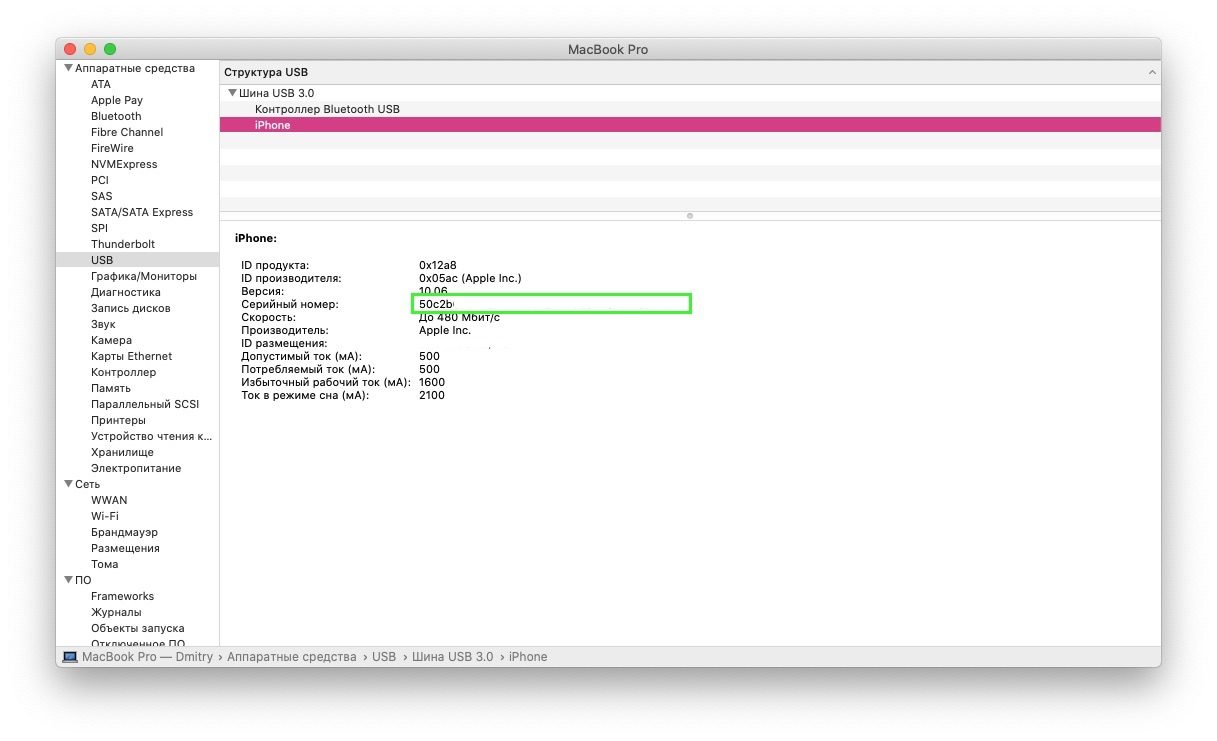Open Карты Ethernet section

pyautogui.click(x=131, y=356)
